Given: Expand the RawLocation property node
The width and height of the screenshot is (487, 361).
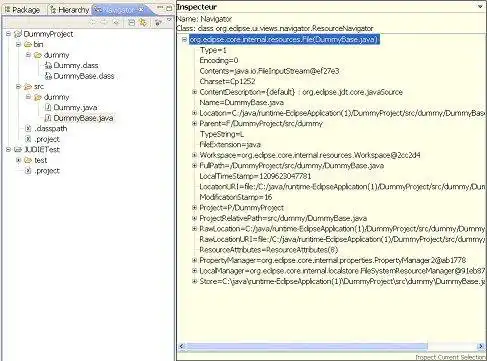Looking at the screenshot, I should pos(194,229).
